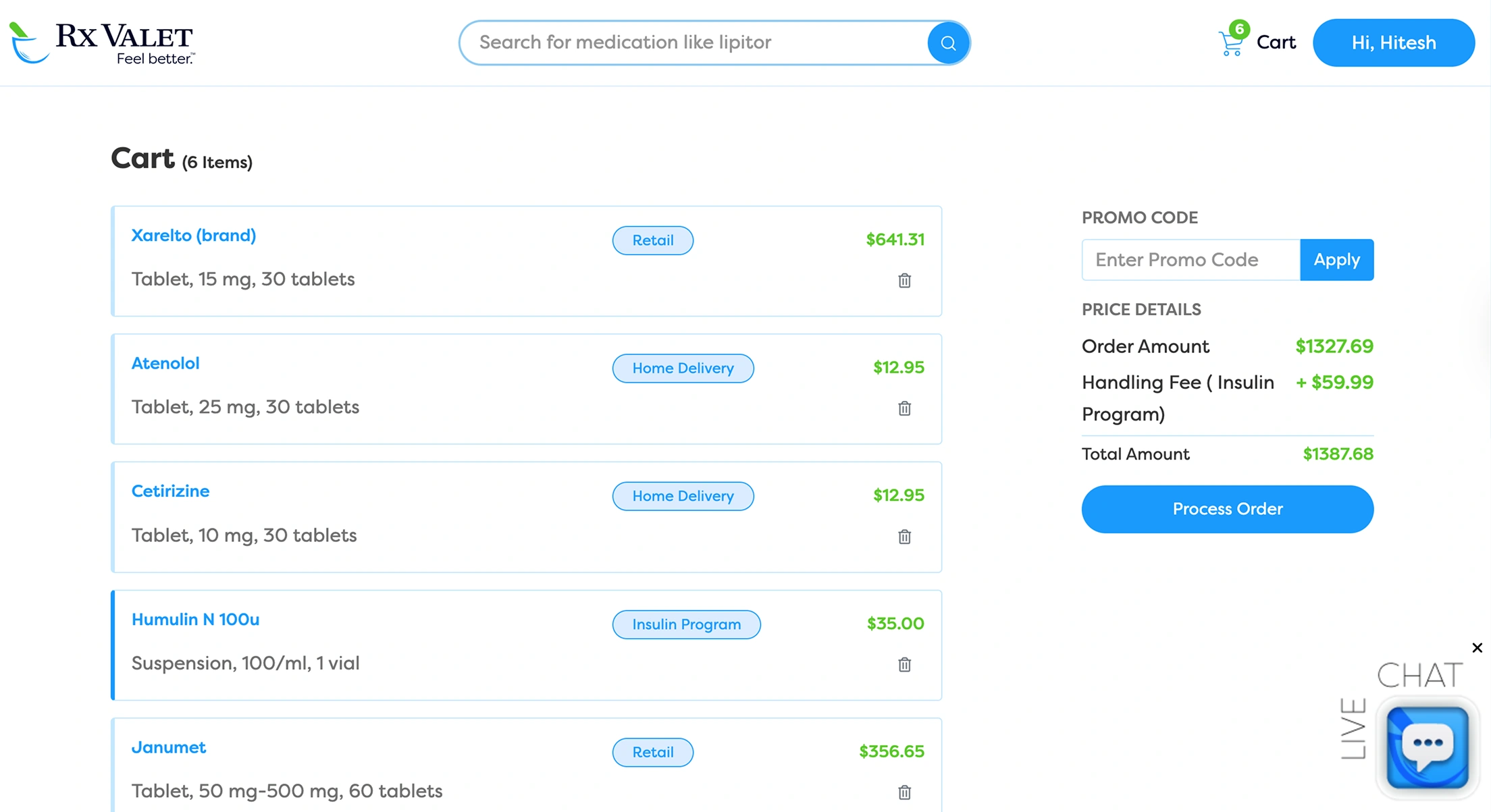Click the search magnifier button
The image size is (1491, 812).
click(x=948, y=43)
